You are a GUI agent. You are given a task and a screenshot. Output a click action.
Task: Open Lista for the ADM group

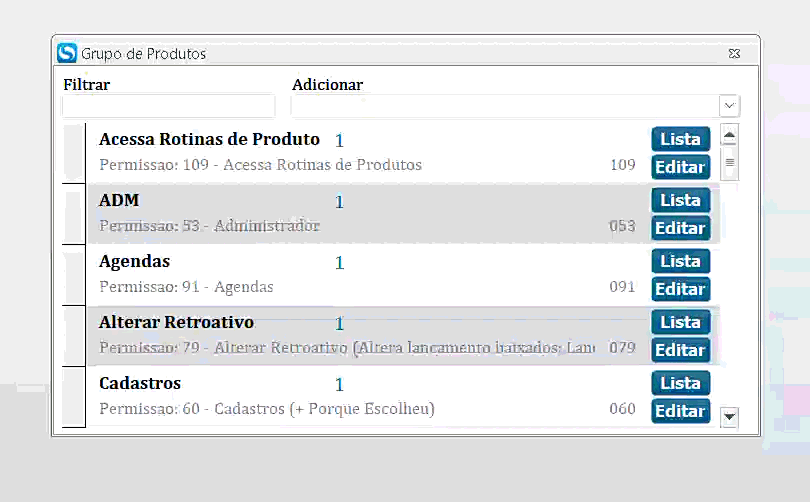coord(680,200)
